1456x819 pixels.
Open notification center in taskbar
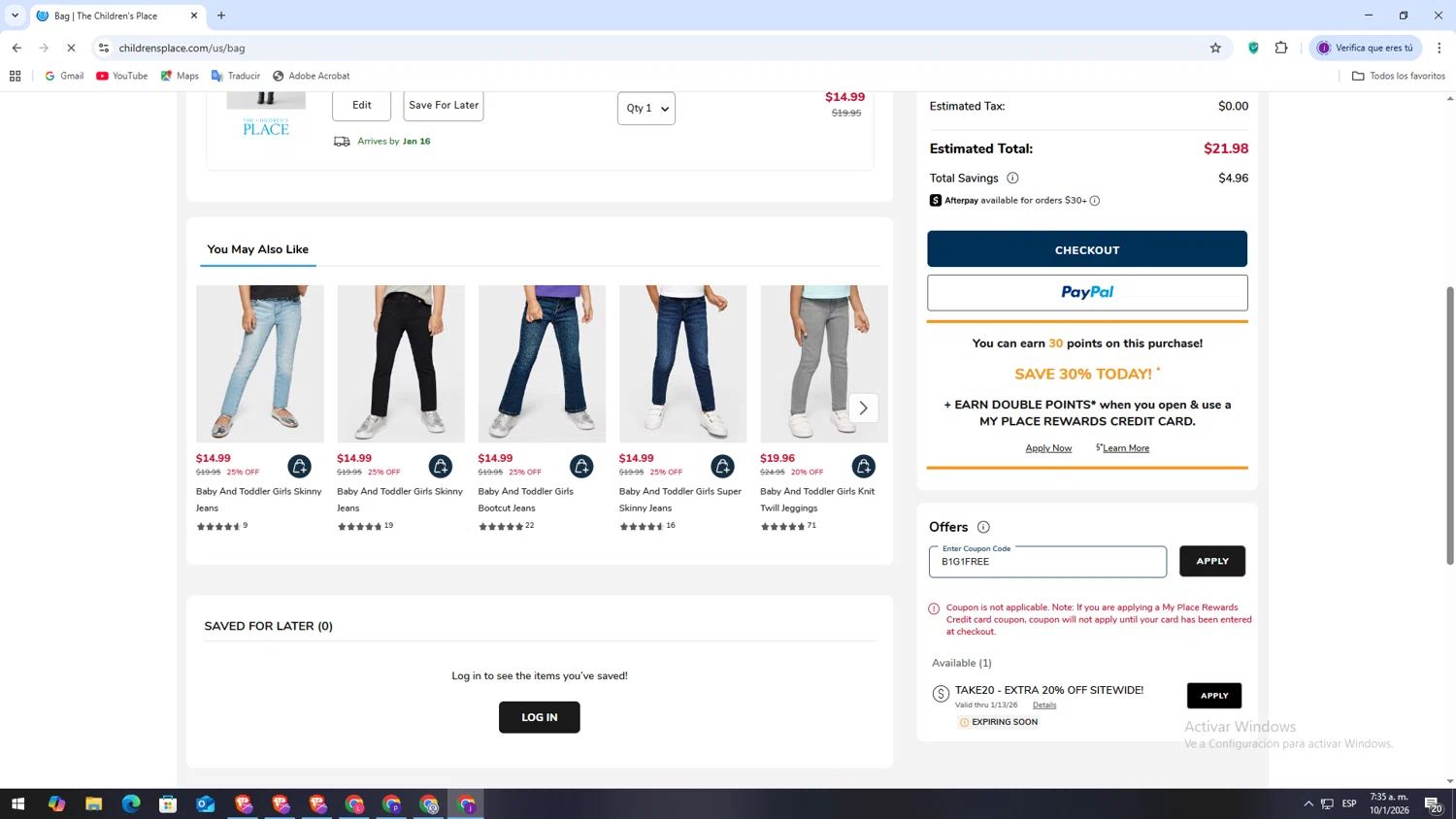(1433, 803)
